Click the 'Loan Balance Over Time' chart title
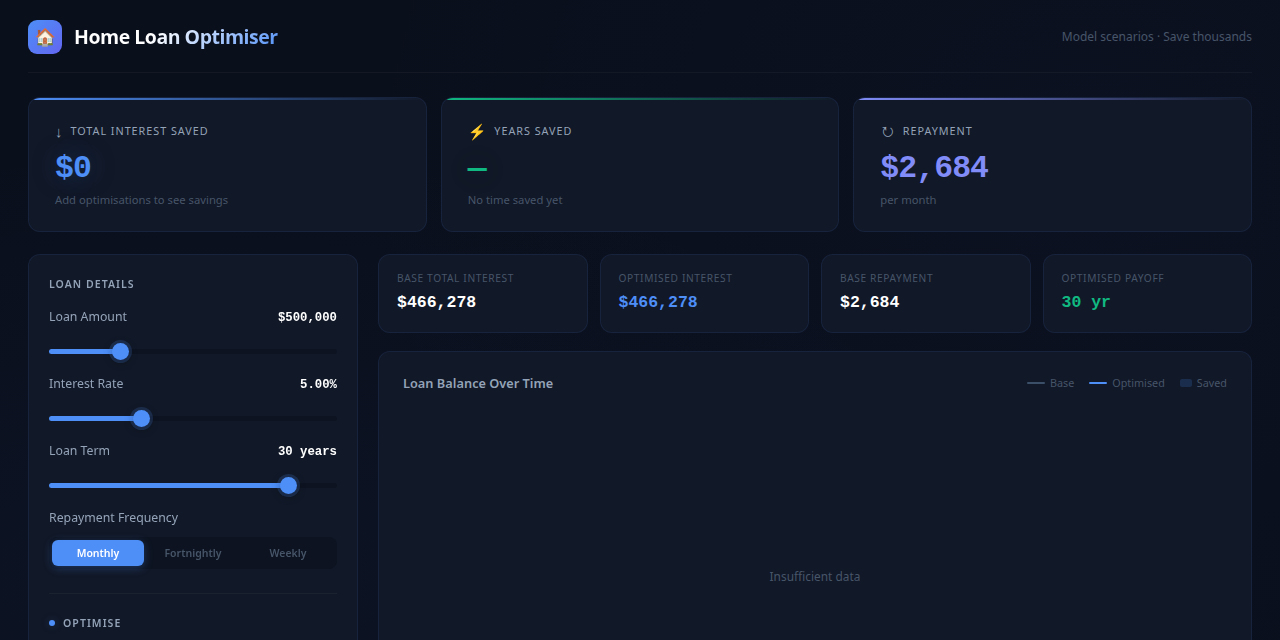The image size is (1280, 640). point(478,383)
